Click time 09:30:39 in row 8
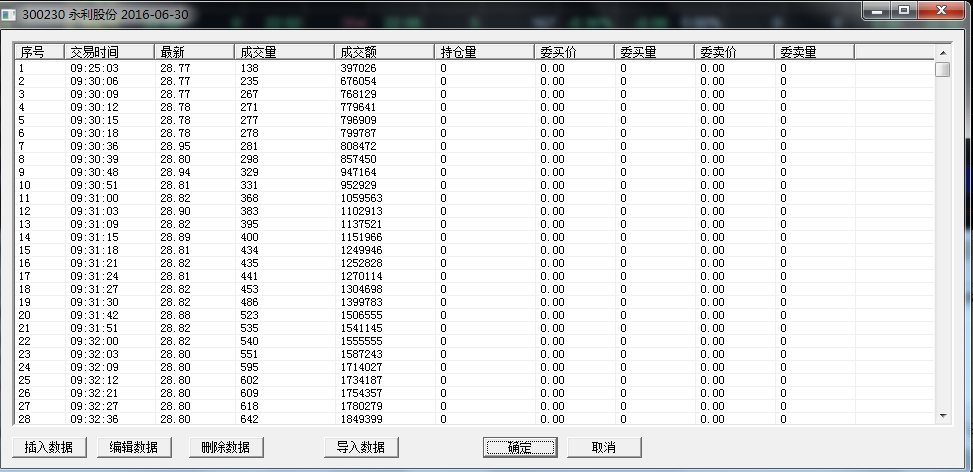This screenshot has height=472, width=973. click(x=94, y=159)
